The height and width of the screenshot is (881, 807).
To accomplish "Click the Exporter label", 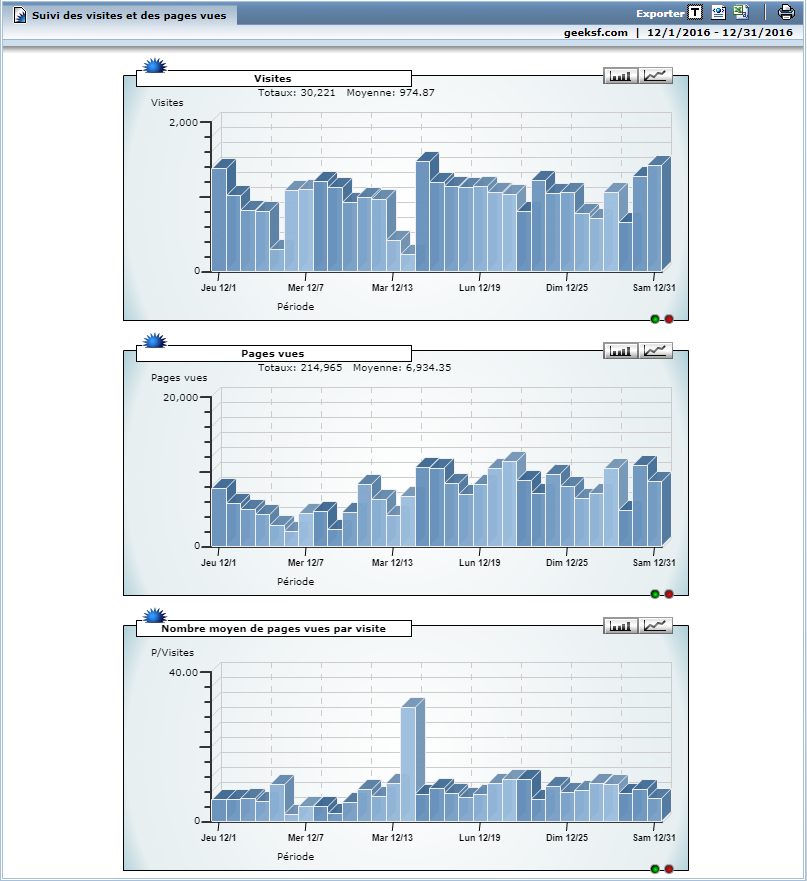I will 660,13.
